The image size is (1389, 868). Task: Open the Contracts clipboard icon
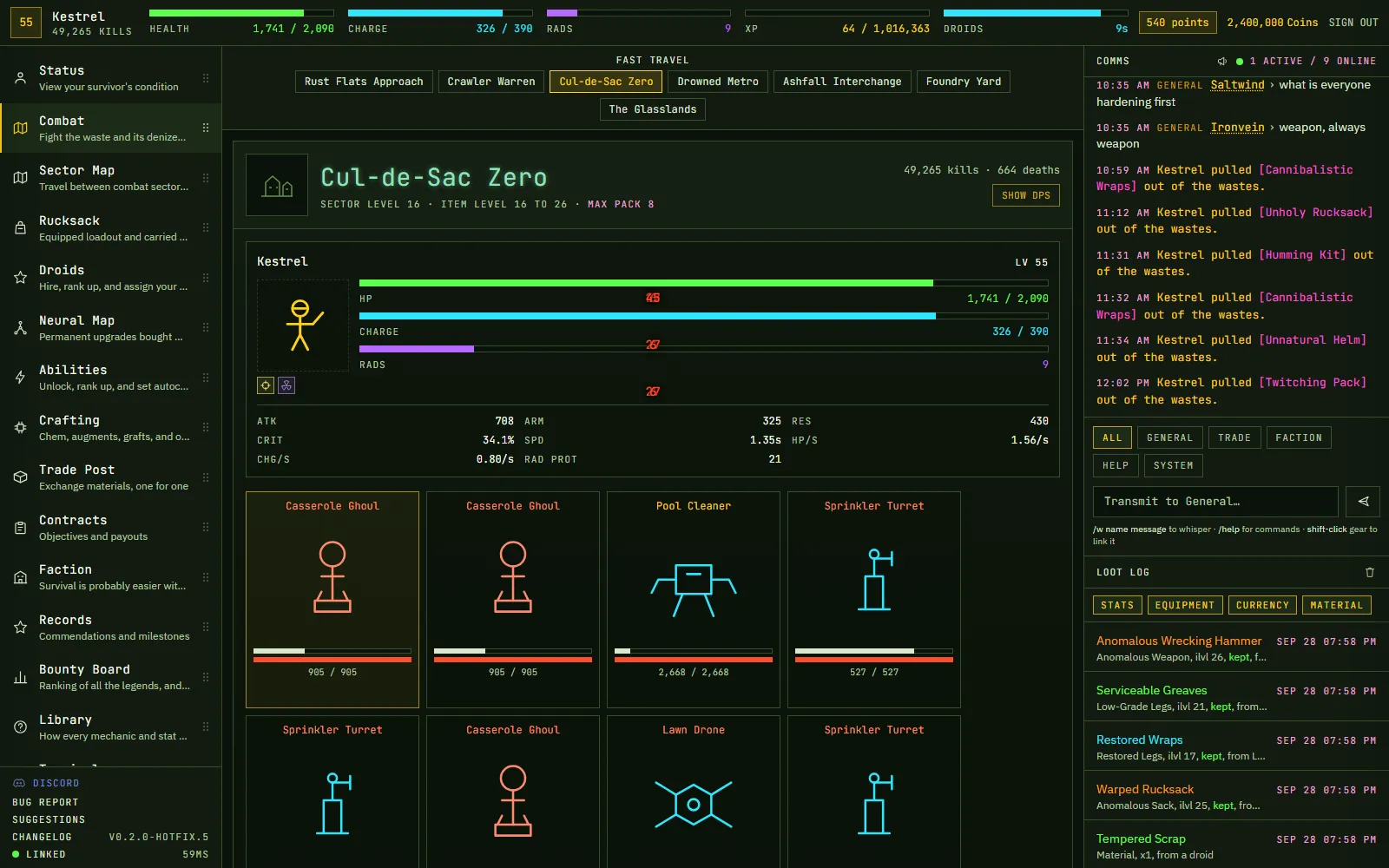20,528
